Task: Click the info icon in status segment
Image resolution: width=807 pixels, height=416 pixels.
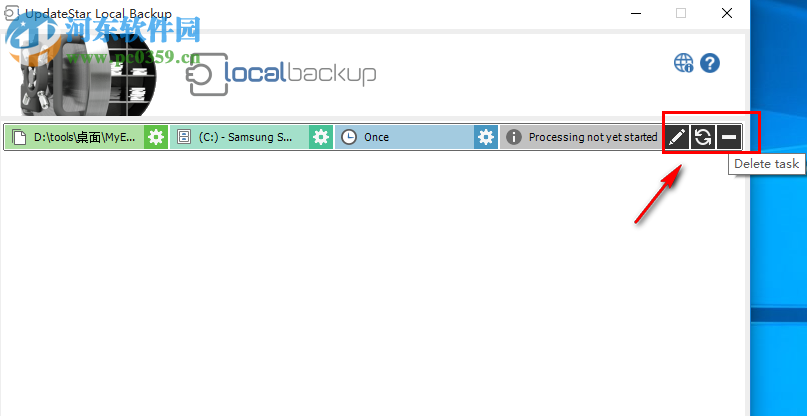Action: (x=513, y=137)
